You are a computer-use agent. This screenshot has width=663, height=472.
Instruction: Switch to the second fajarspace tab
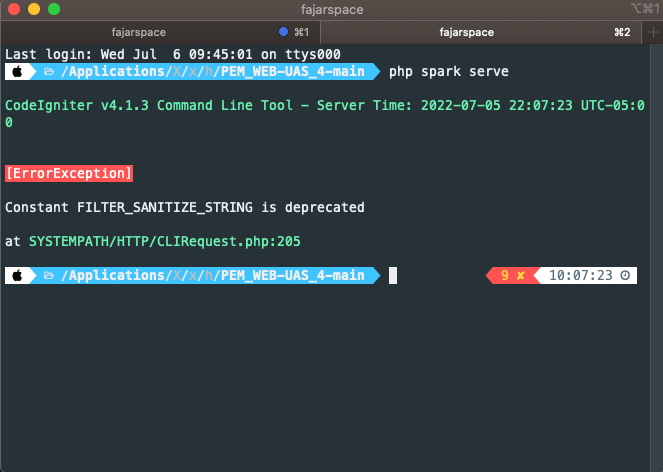coord(481,32)
